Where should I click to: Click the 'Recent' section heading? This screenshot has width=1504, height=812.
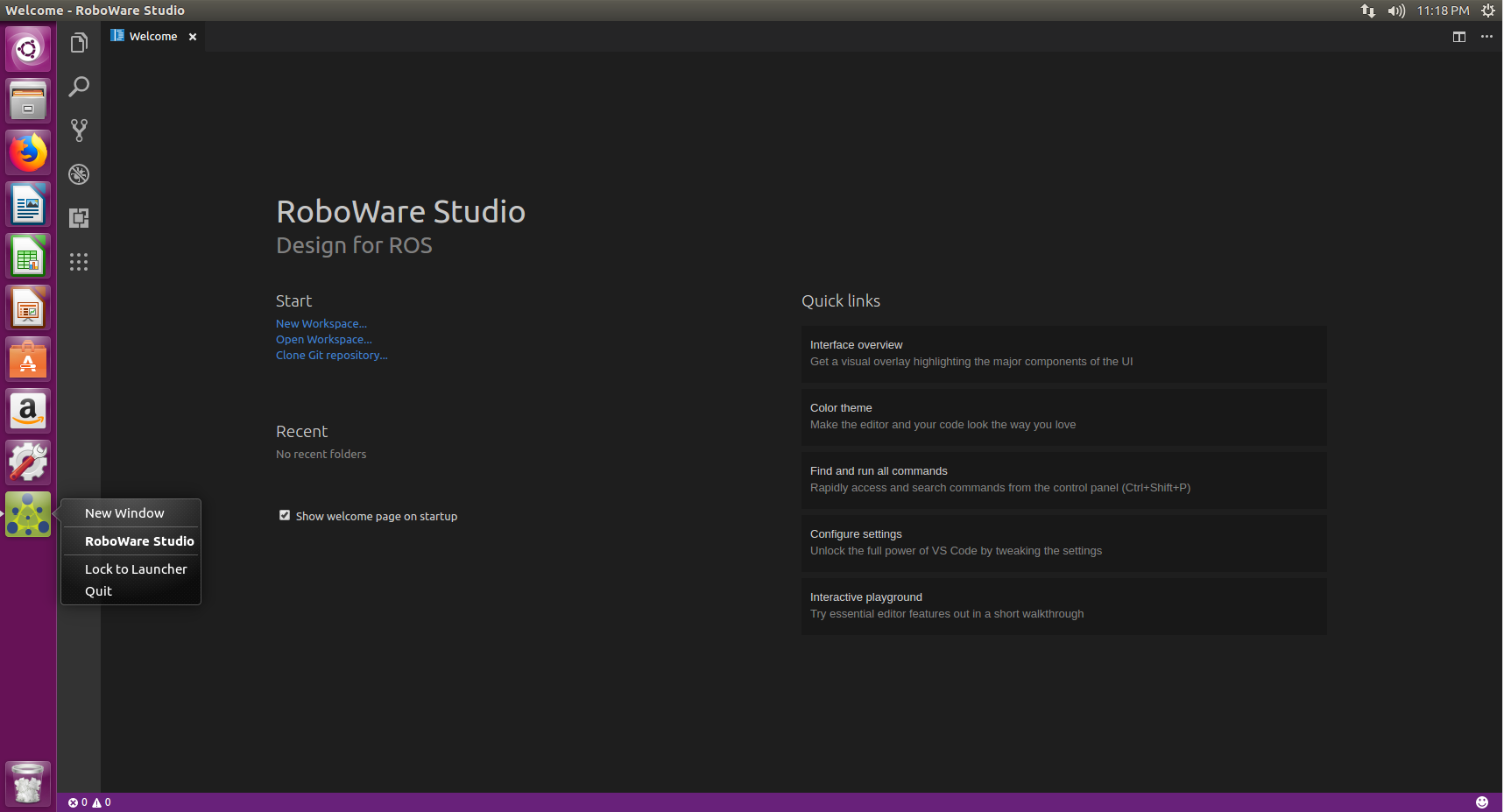[302, 432]
